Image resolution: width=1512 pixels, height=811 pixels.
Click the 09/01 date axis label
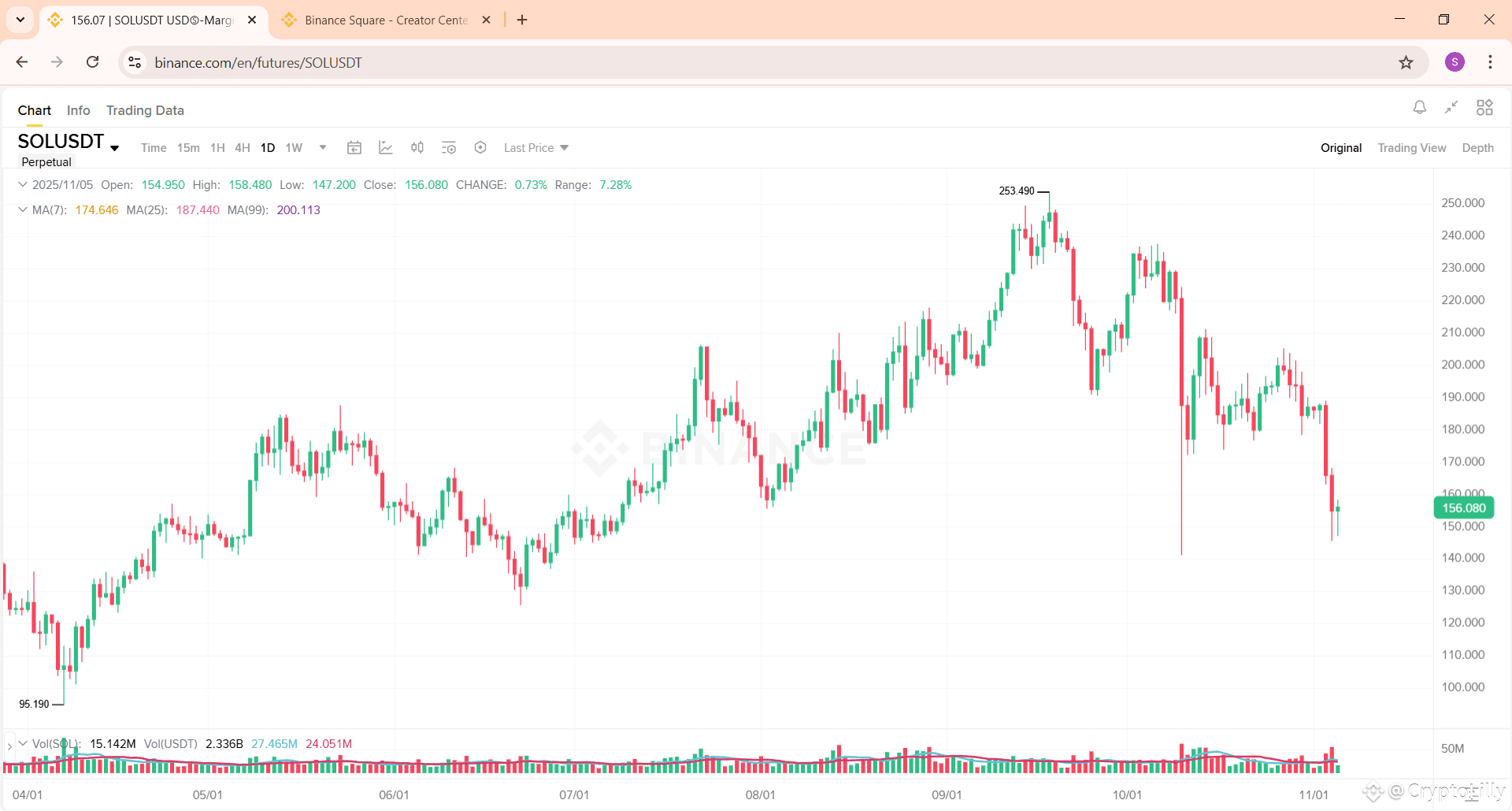pyautogui.click(x=947, y=794)
